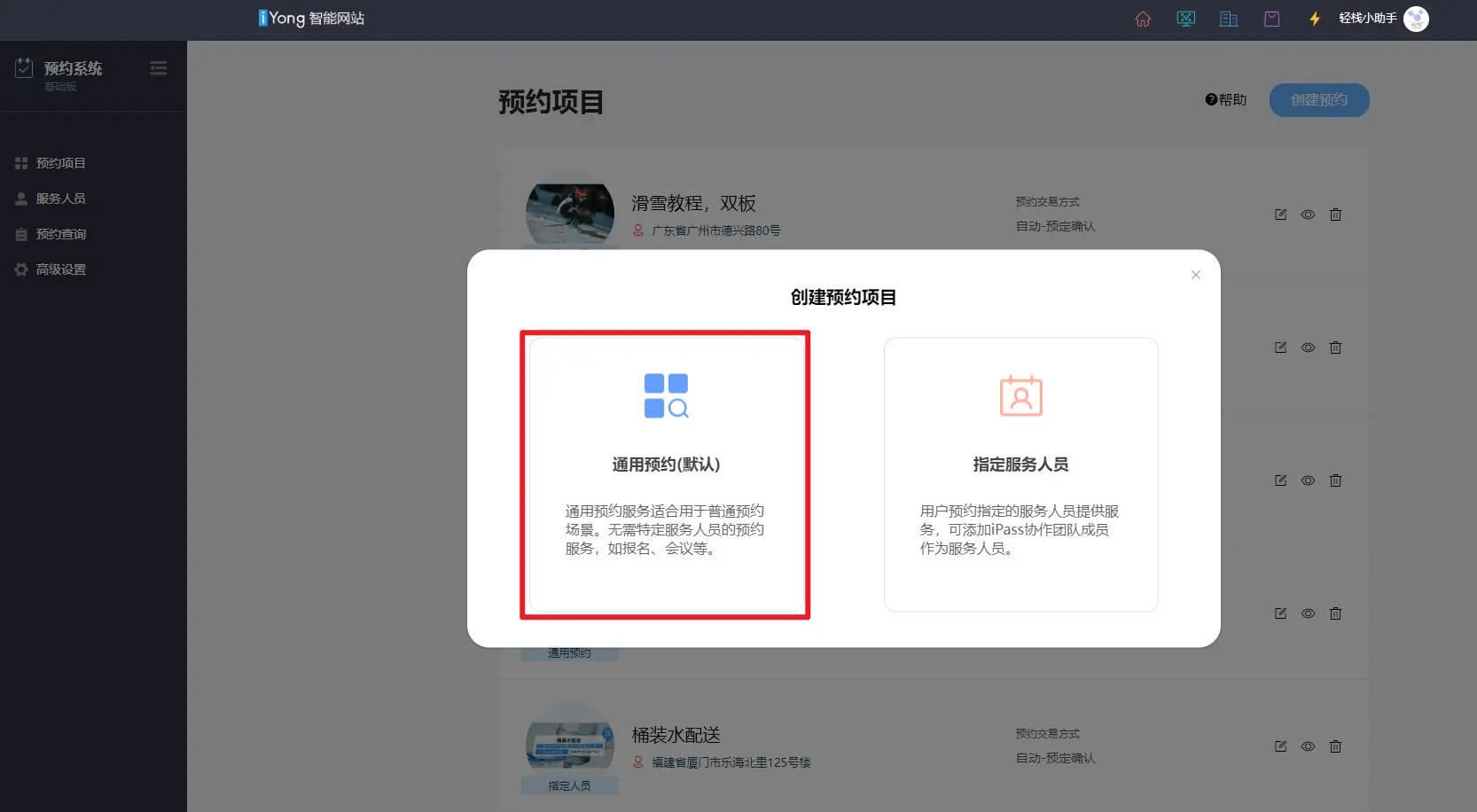Delete the 滑雪教程，双板 project with the trash icon
Viewport: 1477px width, 812px height.
click(1335, 215)
